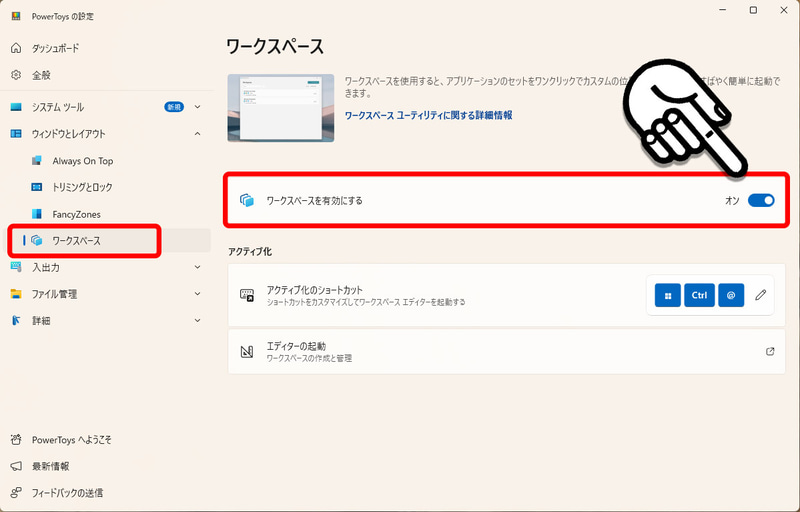
Task: Click the Always On Top icon
Action: (37, 161)
